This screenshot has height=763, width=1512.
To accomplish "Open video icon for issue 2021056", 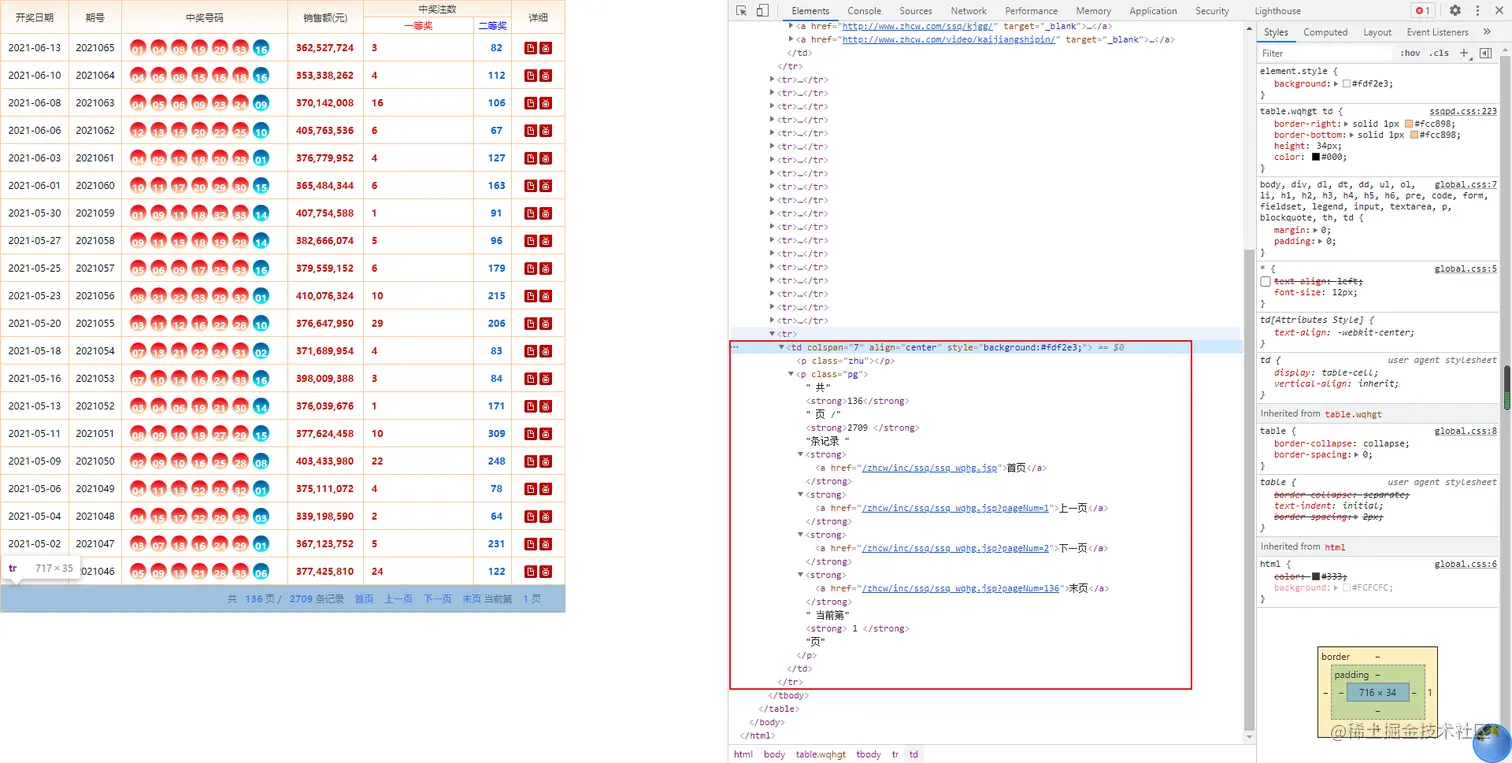I will (546, 296).
